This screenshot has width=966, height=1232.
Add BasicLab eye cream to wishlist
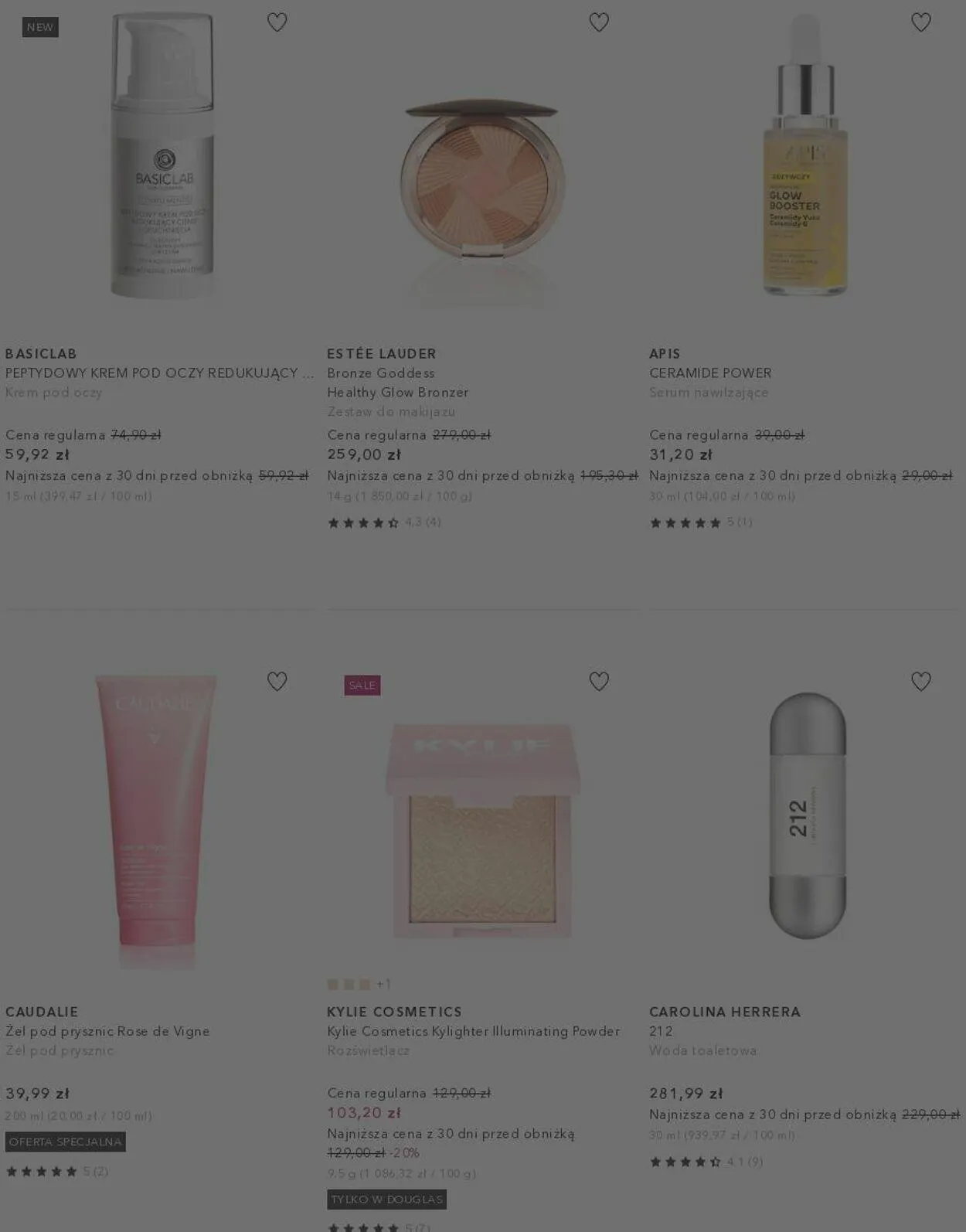click(x=277, y=22)
